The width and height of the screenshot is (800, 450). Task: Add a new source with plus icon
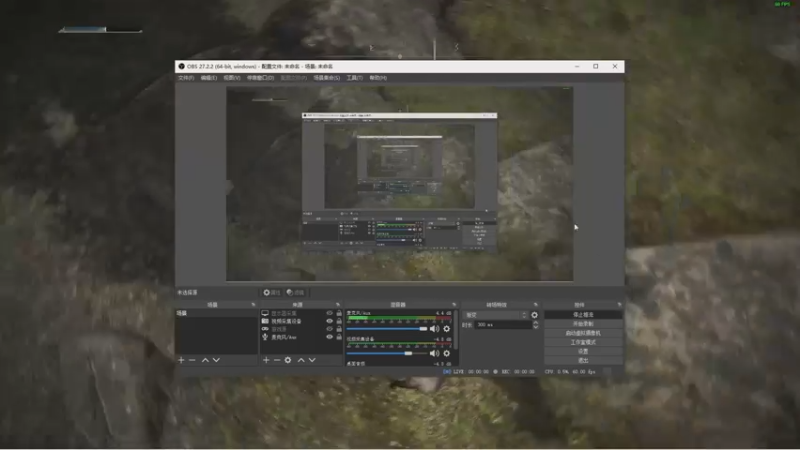[266, 360]
